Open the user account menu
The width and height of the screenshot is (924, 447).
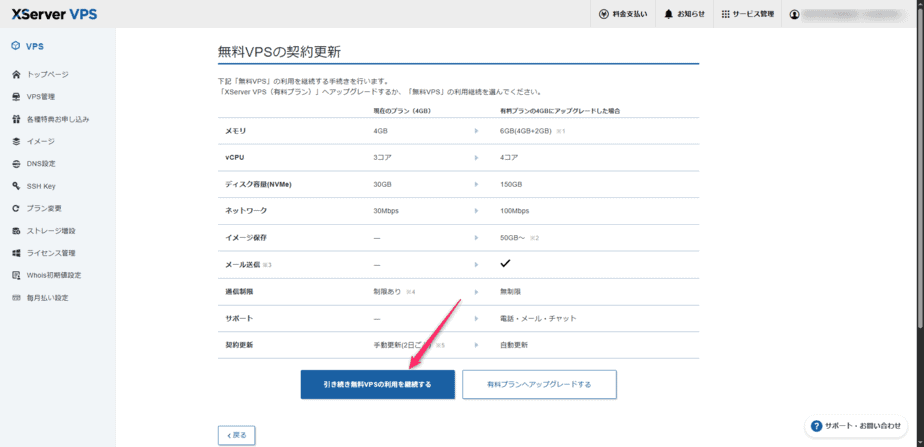click(850, 14)
